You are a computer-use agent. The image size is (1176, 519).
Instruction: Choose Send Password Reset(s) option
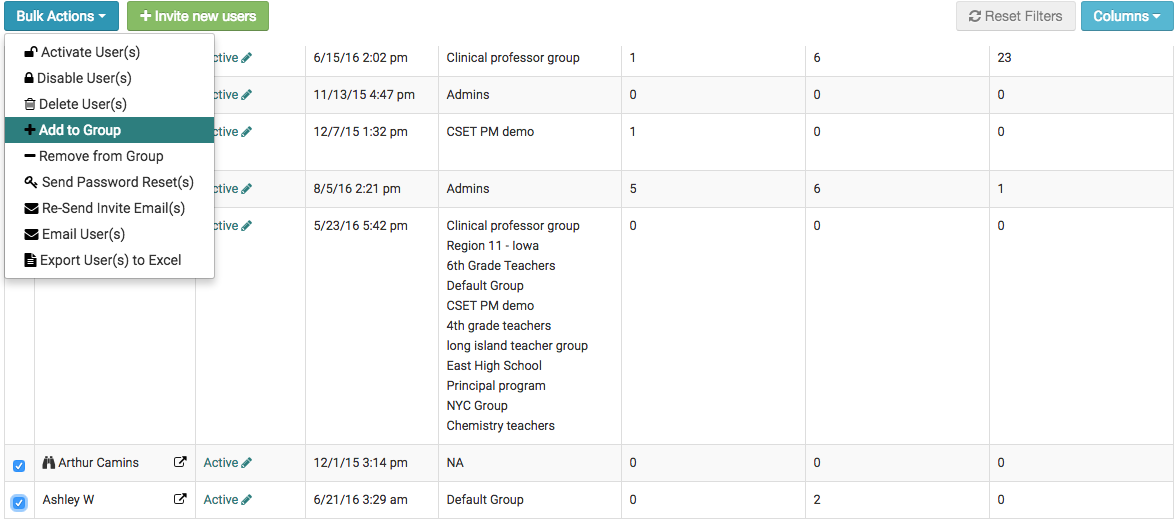tap(116, 182)
